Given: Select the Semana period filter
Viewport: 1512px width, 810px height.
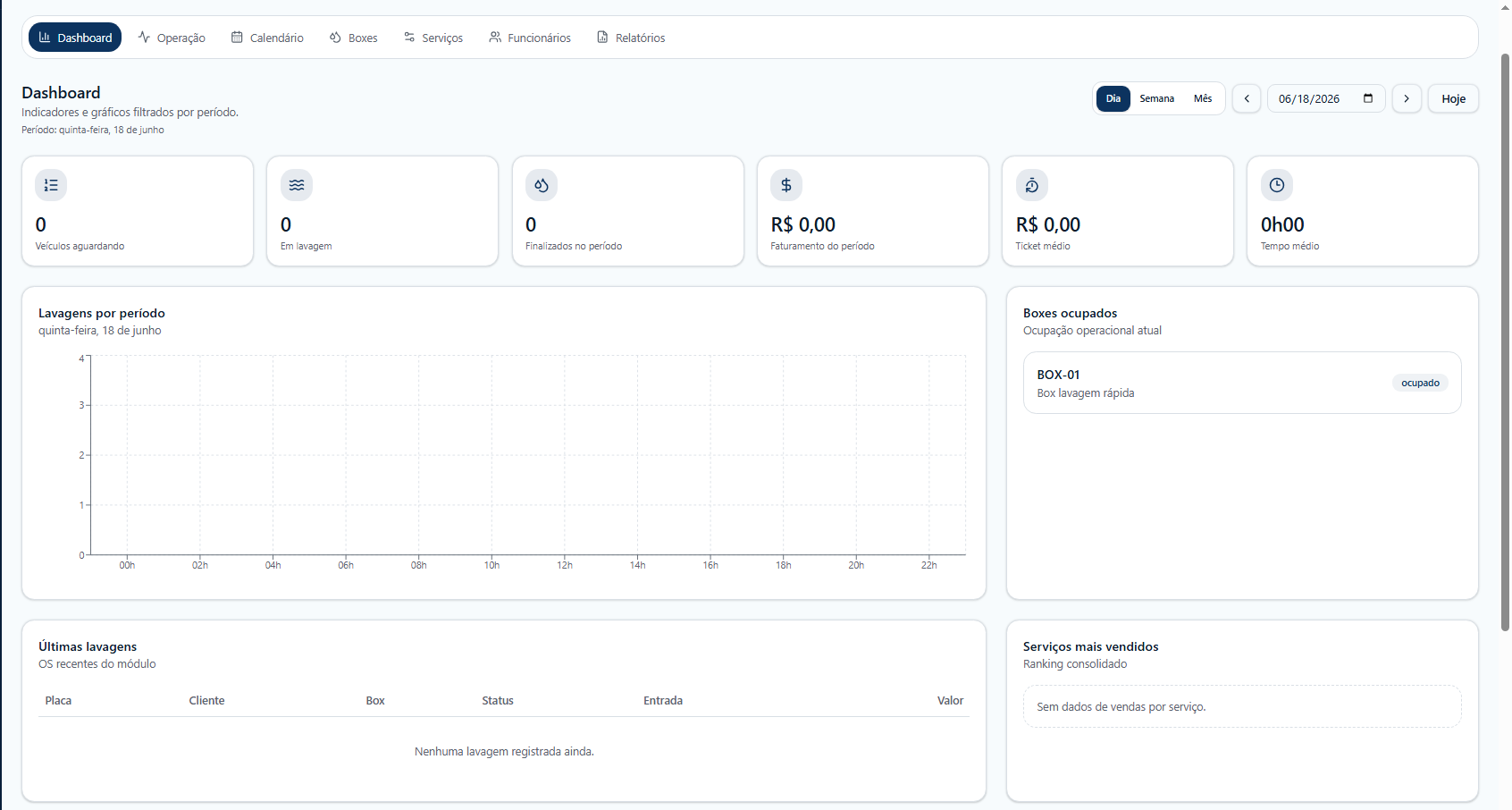Looking at the screenshot, I should coord(1157,98).
